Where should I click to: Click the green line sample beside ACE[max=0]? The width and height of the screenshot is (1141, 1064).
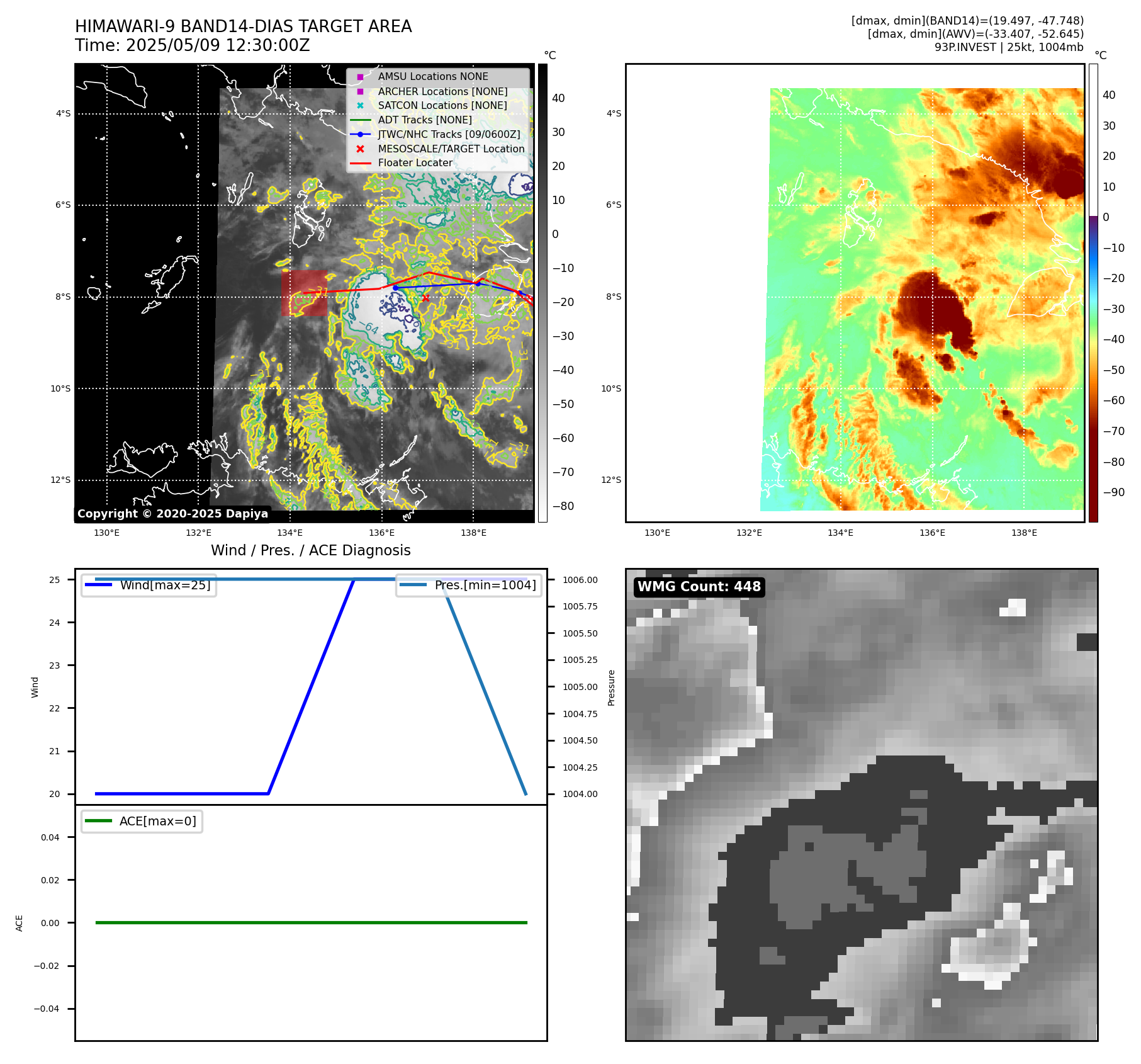click(98, 821)
